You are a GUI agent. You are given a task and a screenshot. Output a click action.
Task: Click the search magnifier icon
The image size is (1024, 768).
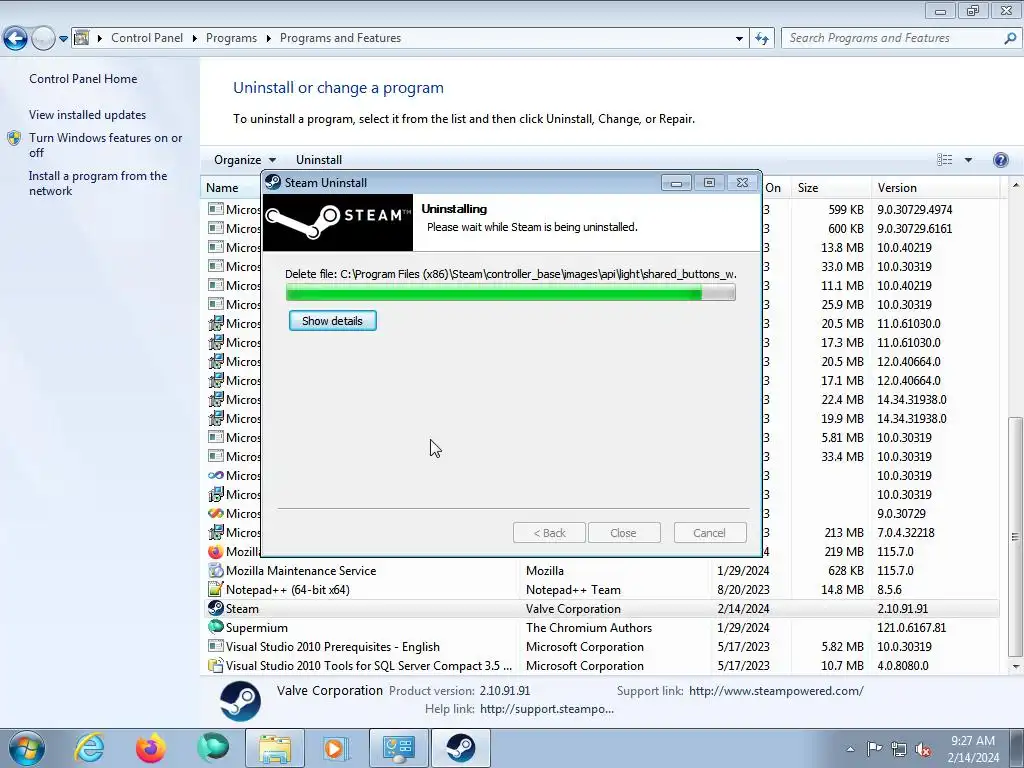click(x=1010, y=39)
